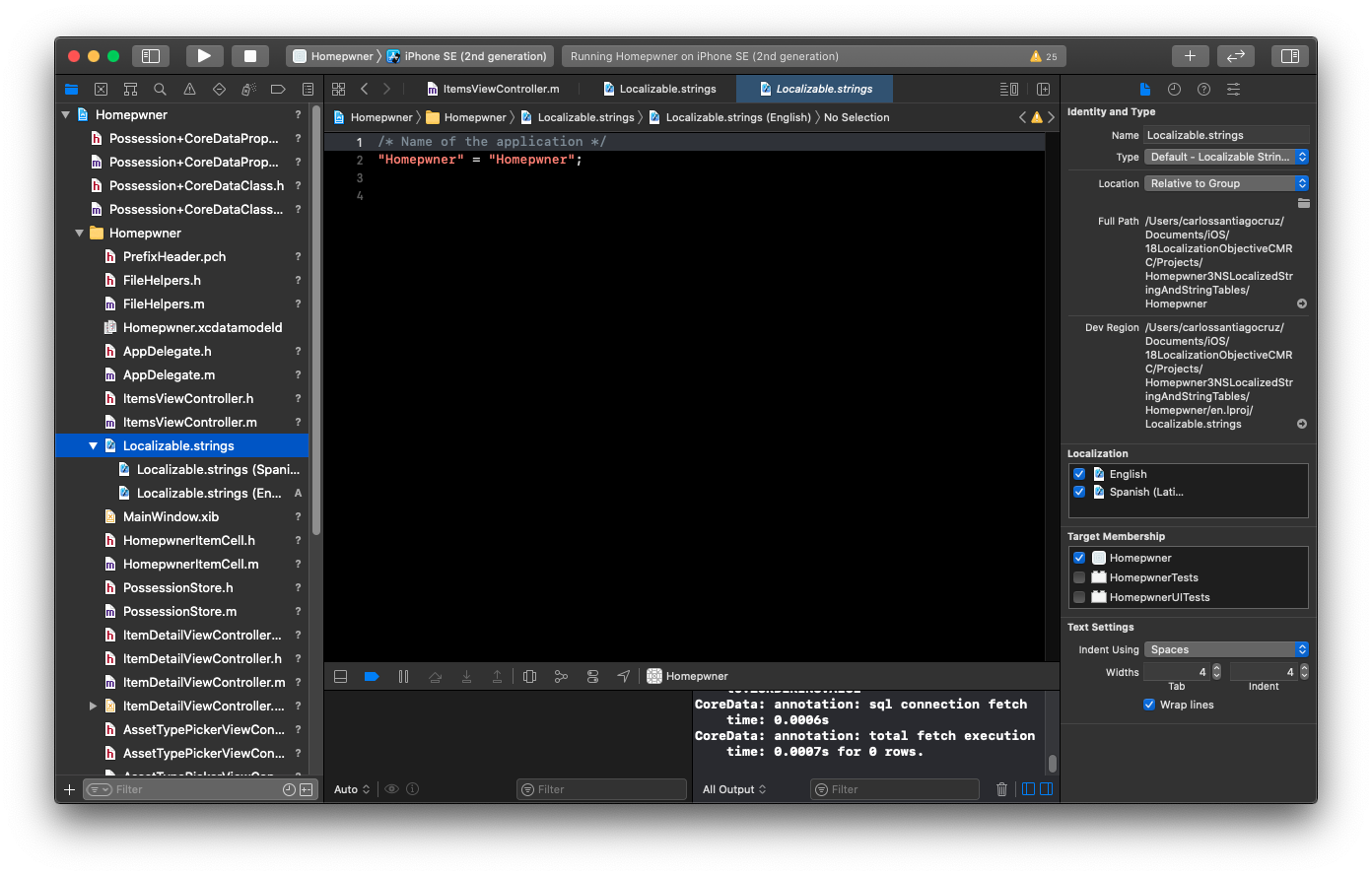Open Location dropdown Relative to Group
Screen dimensions: 1372x876
(1226, 183)
